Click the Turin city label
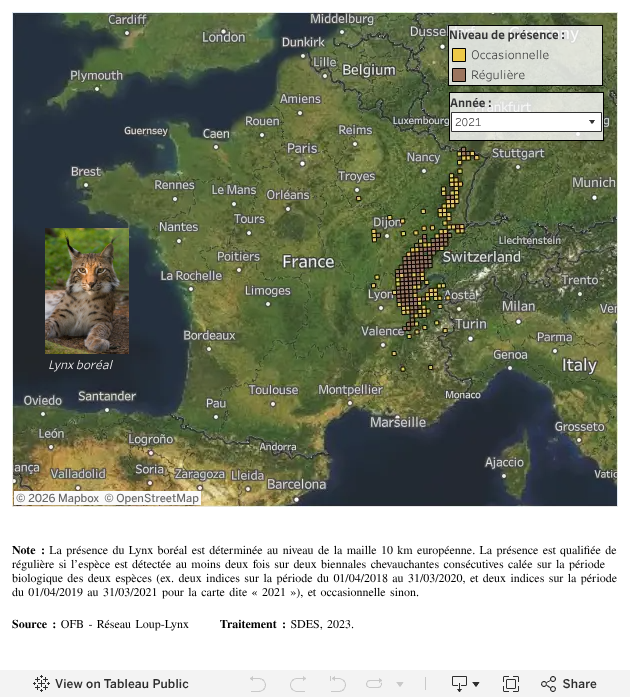Image resolution: width=630 pixels, height=697 pixels. point(471,324)
